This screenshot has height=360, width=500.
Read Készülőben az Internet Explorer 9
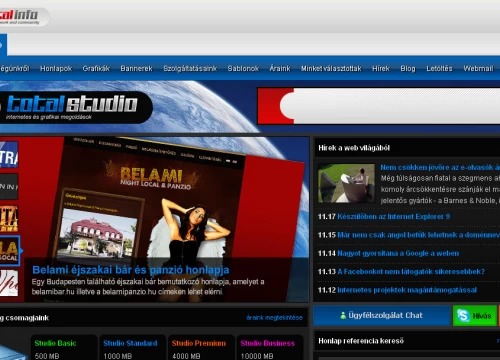[393, 217]
